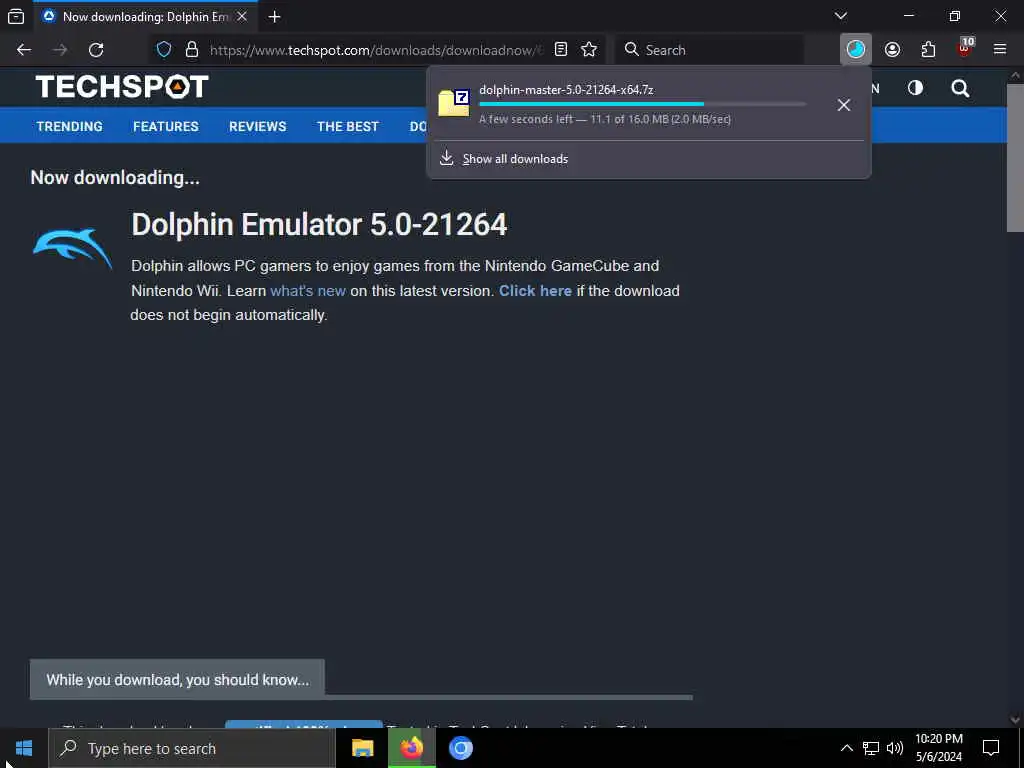The width and height of the screenshot is (1024, 768).
Task: Click the page vertical scrollbar thumb
Action: [x=1015, y=157]
